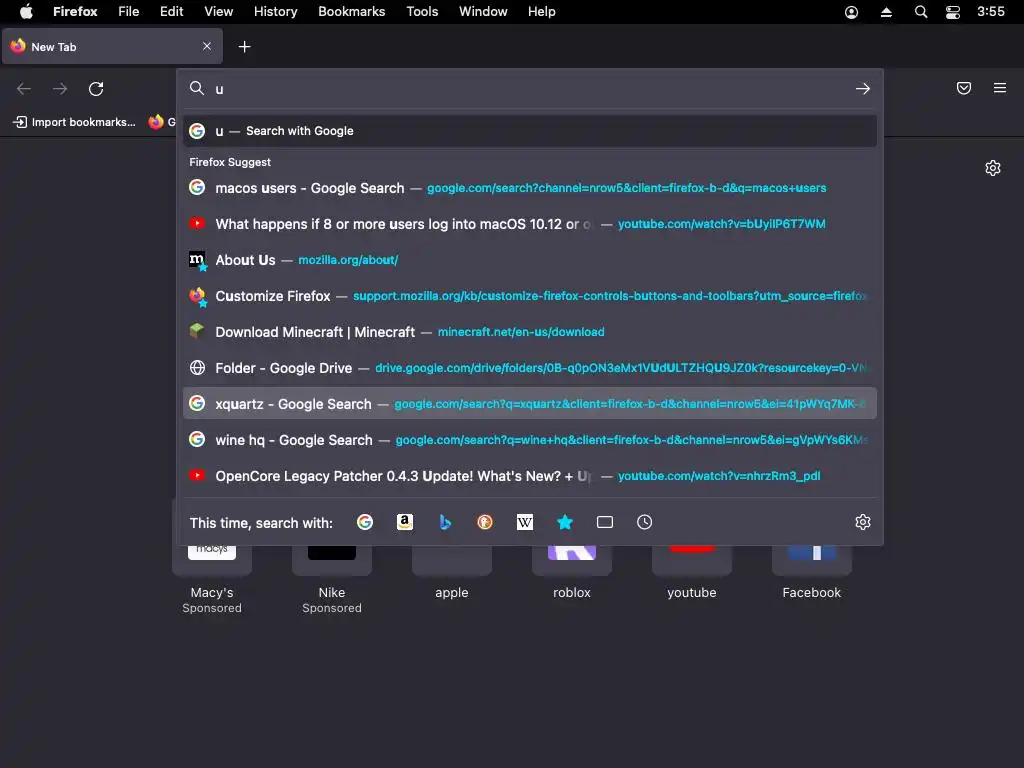
Task: Click the menu bar clock 3:55
Action: [991, 12]
